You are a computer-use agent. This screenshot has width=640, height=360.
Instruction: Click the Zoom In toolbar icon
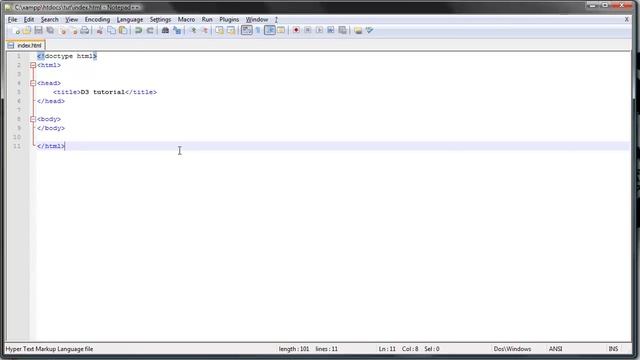point(193,31)
